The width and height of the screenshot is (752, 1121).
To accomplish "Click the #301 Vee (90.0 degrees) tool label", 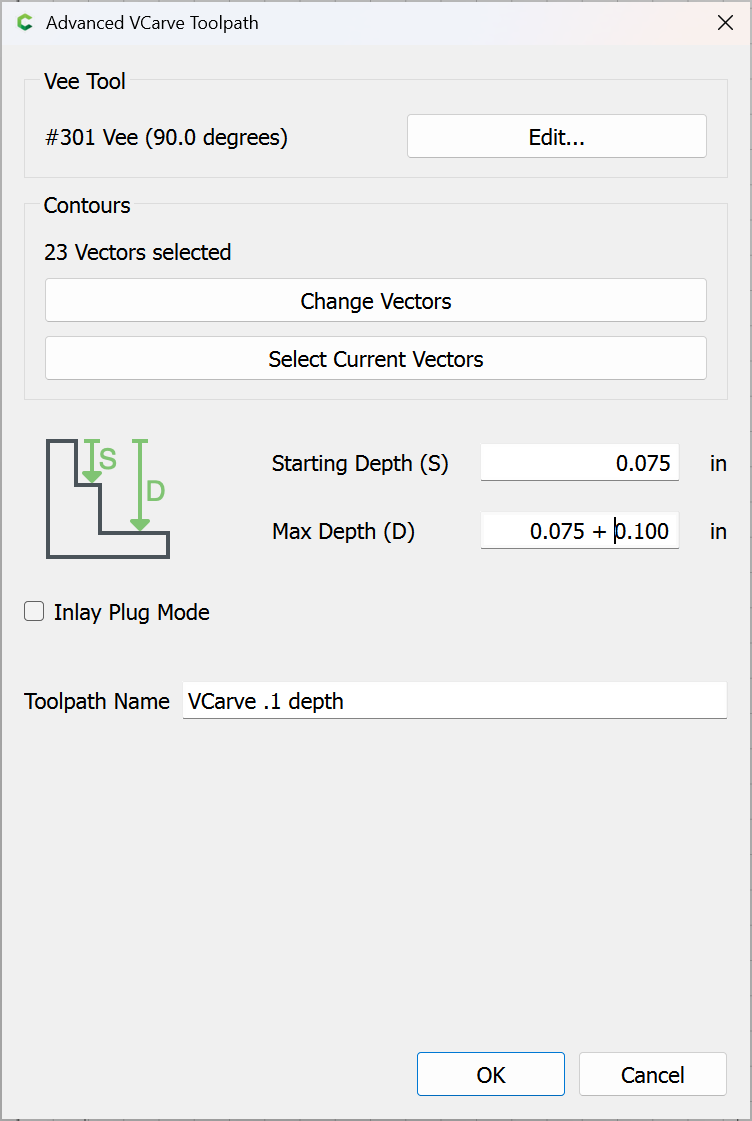I will [166, 138].
